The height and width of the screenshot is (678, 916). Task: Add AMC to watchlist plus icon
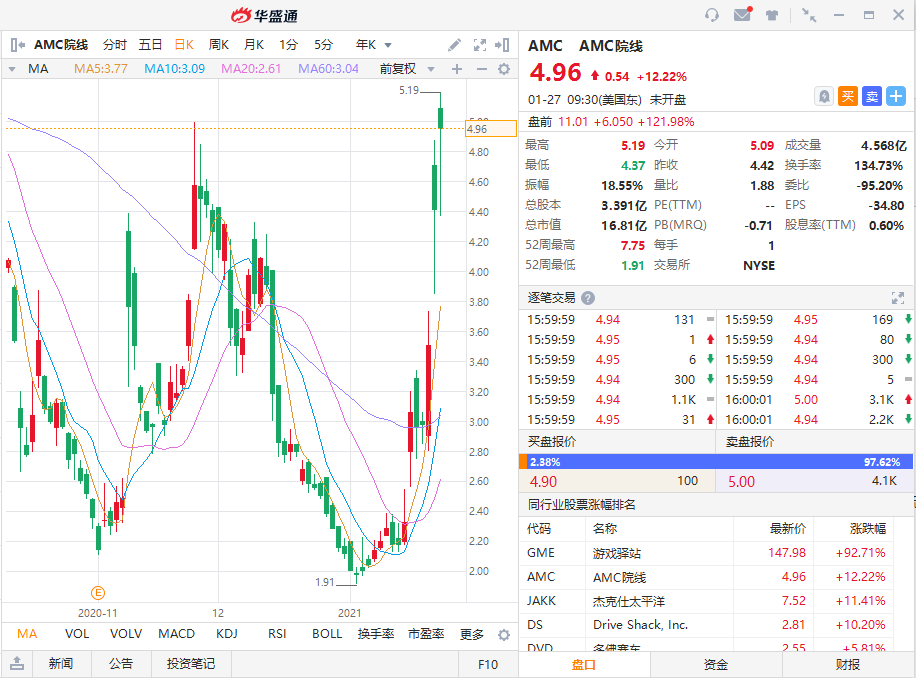[896, 96]
